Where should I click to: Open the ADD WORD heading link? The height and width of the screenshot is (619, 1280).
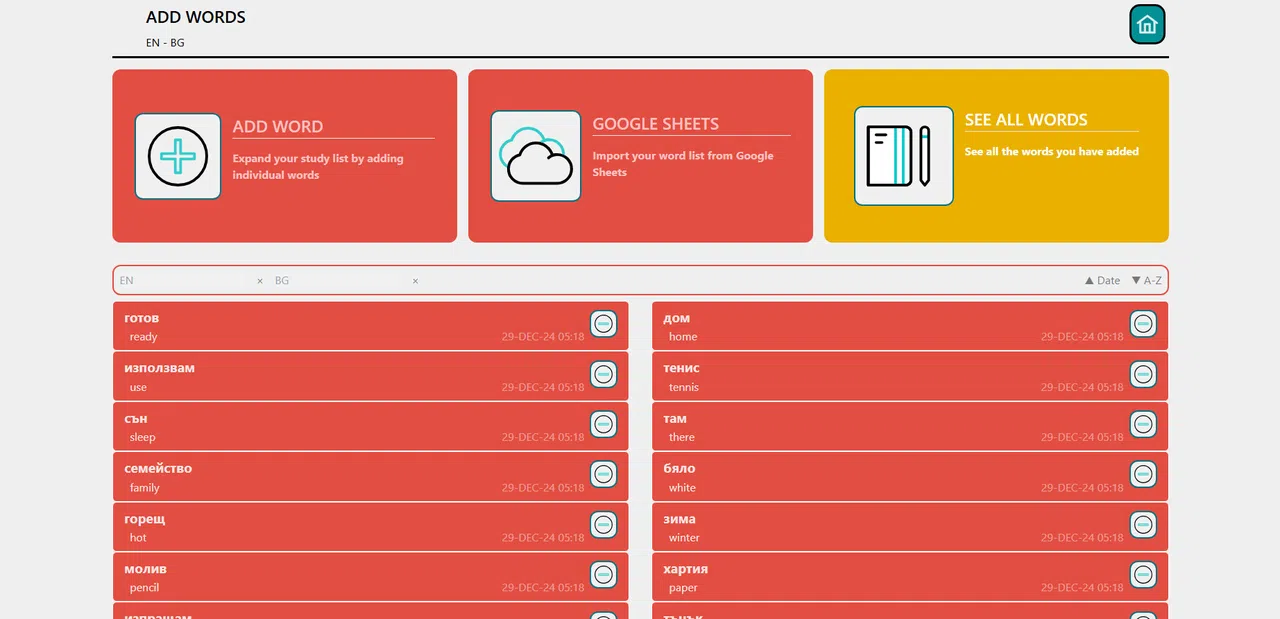point(278,127)
